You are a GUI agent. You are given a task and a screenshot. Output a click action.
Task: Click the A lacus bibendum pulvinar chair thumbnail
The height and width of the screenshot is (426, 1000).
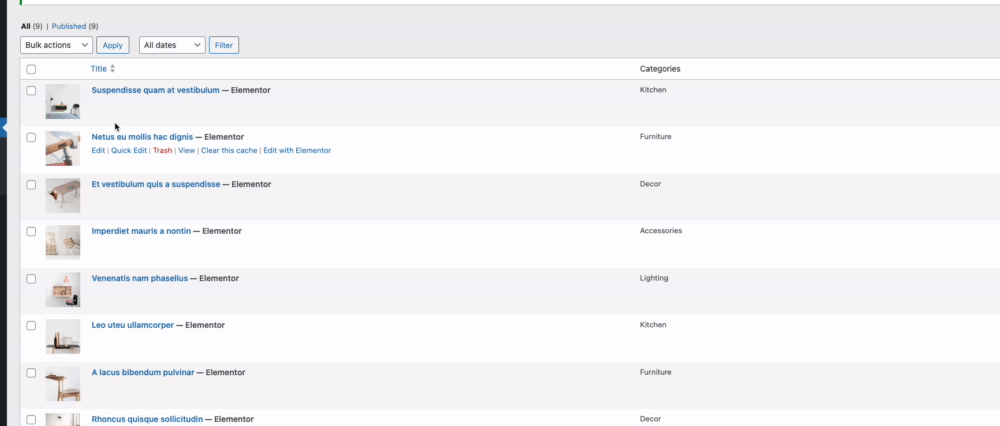62,383
